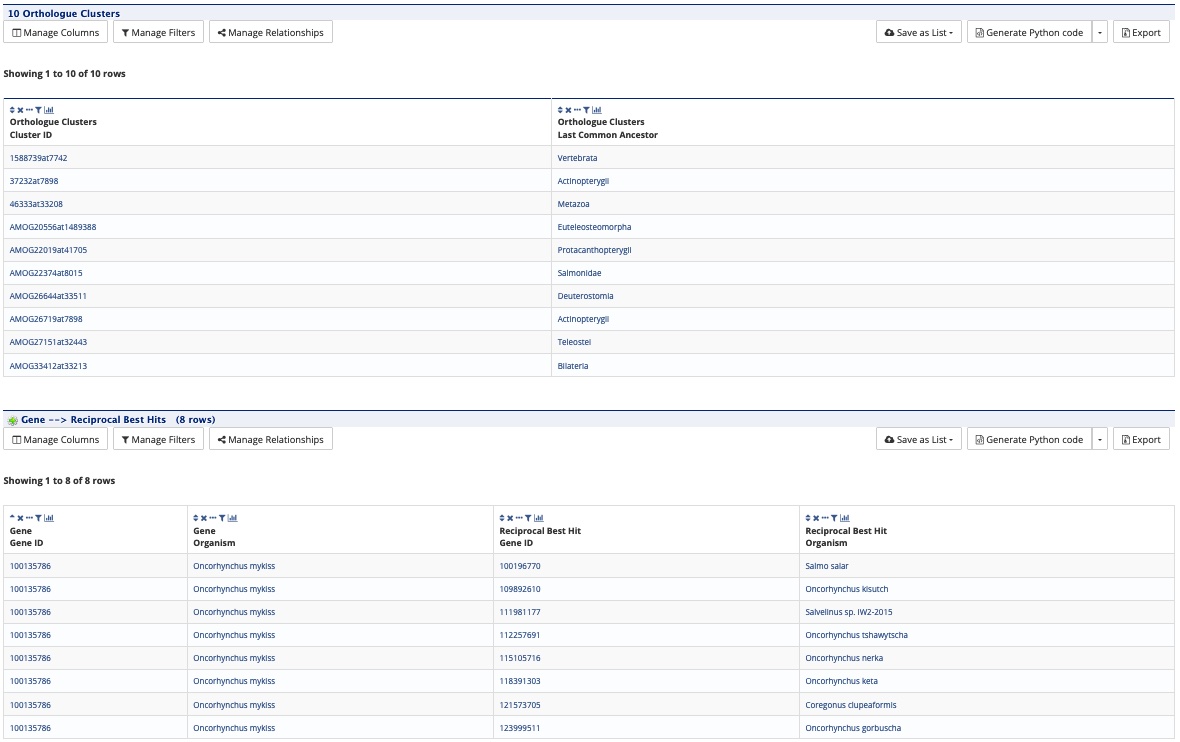
Task: Remove the Reciprocal Best Hit Gene ID column
Action: pyautogui.click(x=510, y=518)
